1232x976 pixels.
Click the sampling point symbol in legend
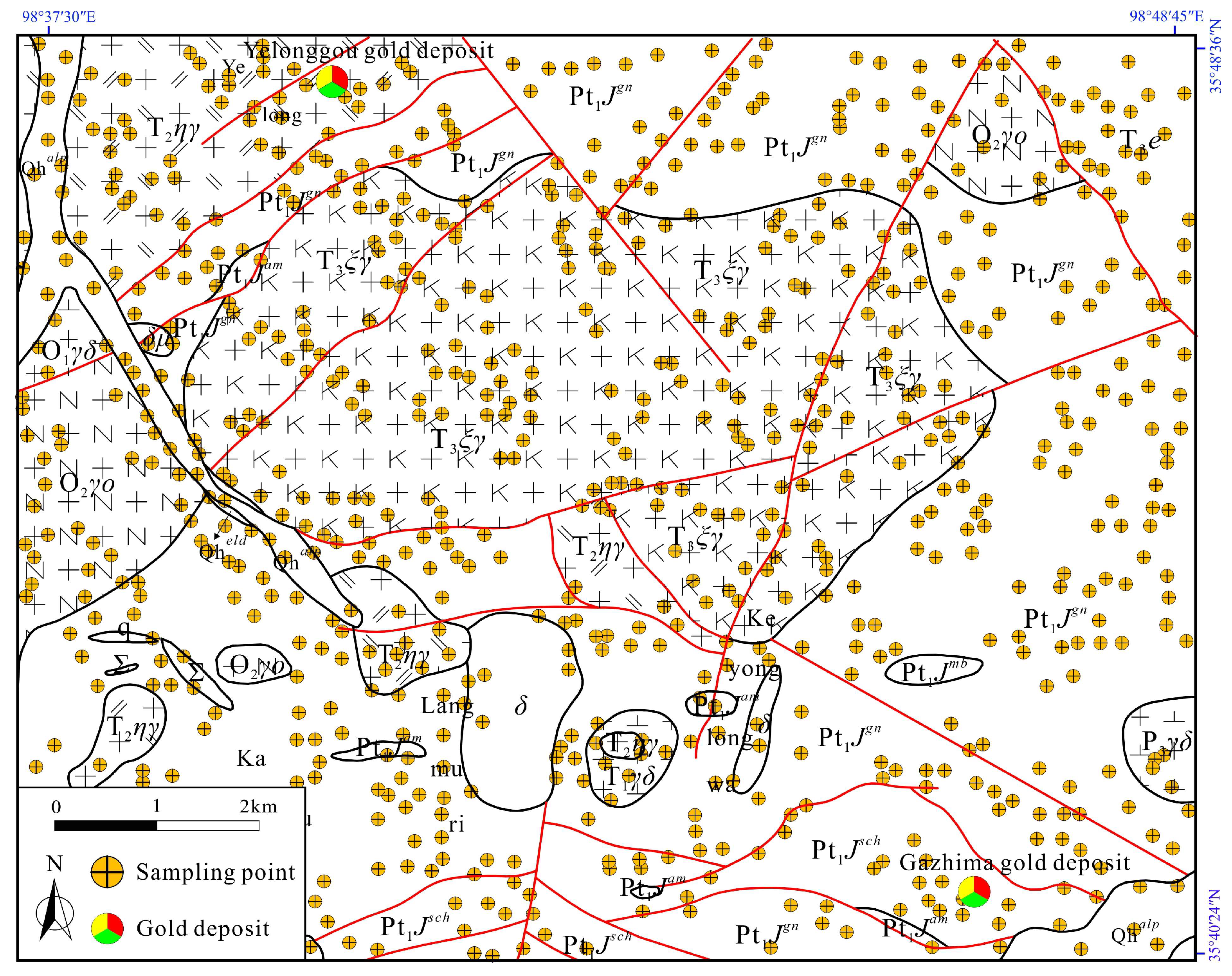(x=107, y=872)
